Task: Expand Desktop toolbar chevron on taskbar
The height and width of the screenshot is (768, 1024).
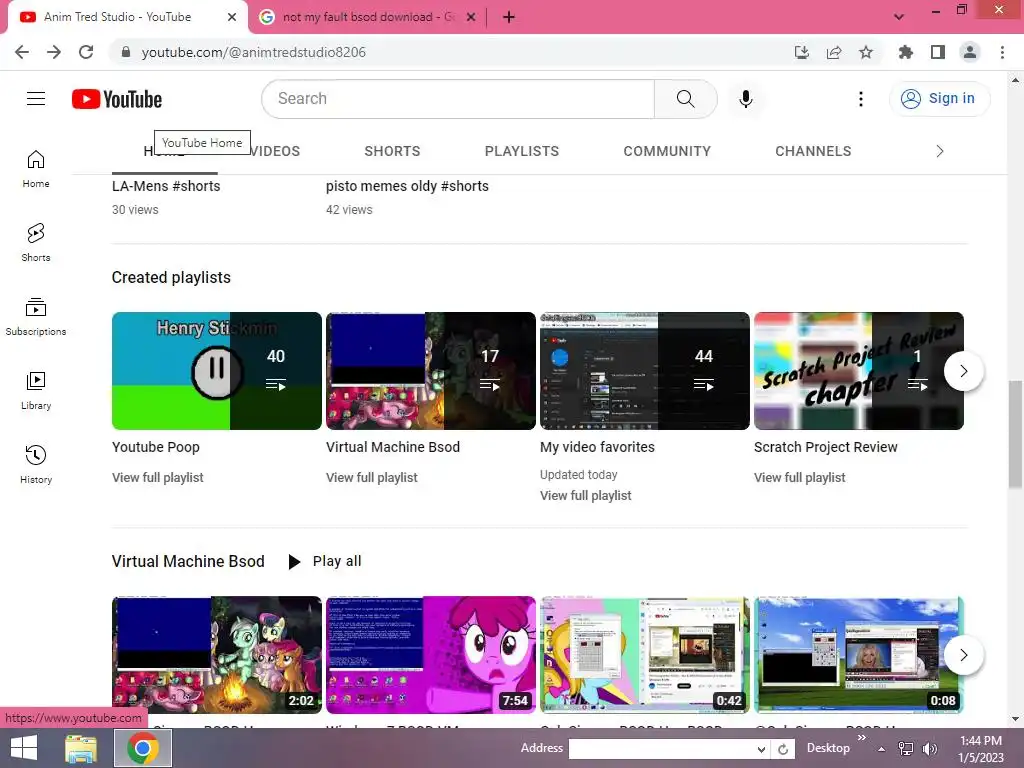Action: point(861,738)
